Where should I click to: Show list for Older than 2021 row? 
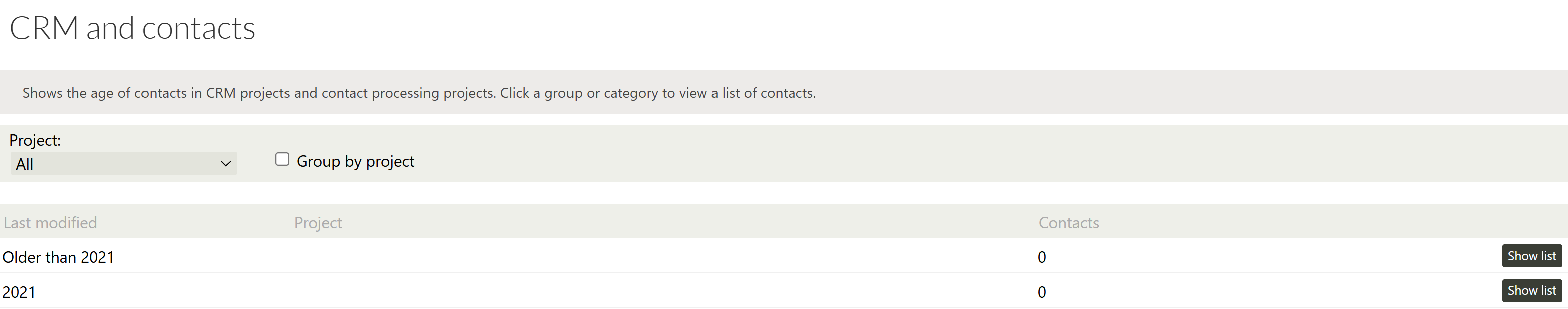[1531, 256]
